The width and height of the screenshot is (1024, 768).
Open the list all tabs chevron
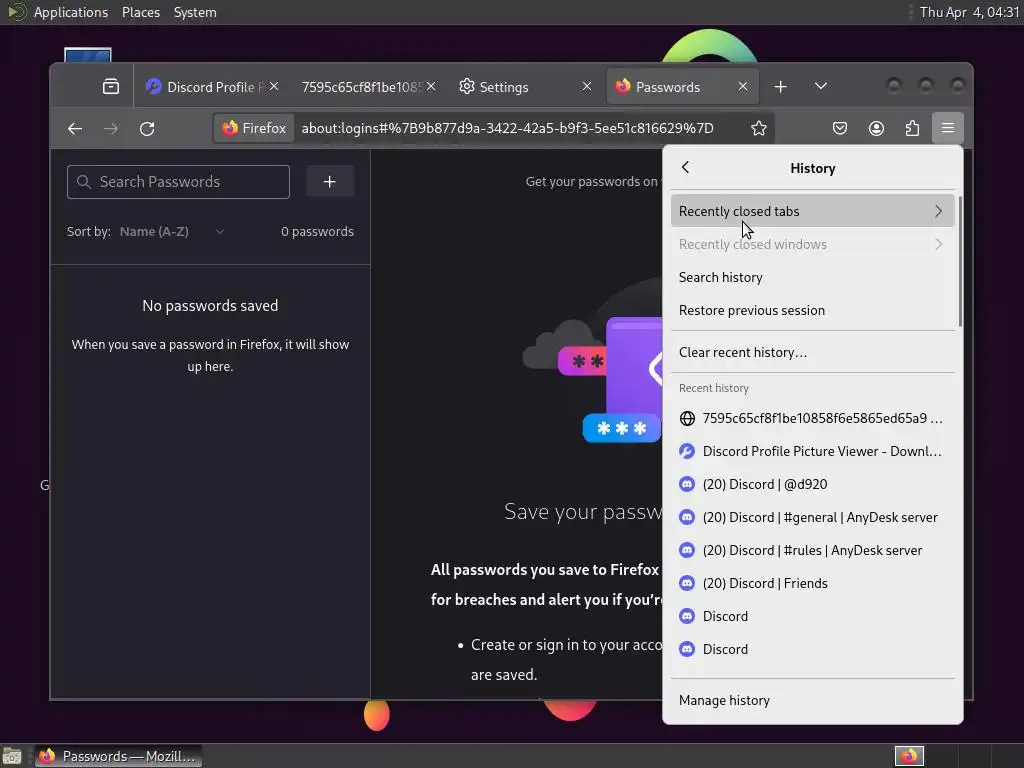(x=821, y=86)
